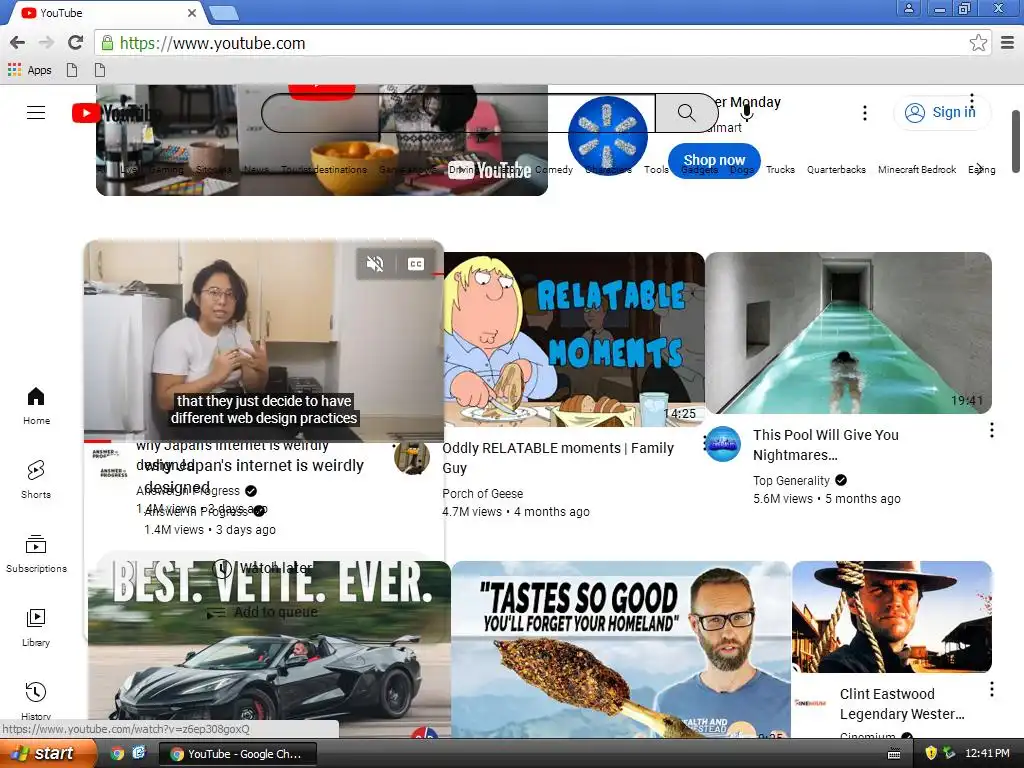
Task: Open the Windows start menu
Action: click(48, 754)
